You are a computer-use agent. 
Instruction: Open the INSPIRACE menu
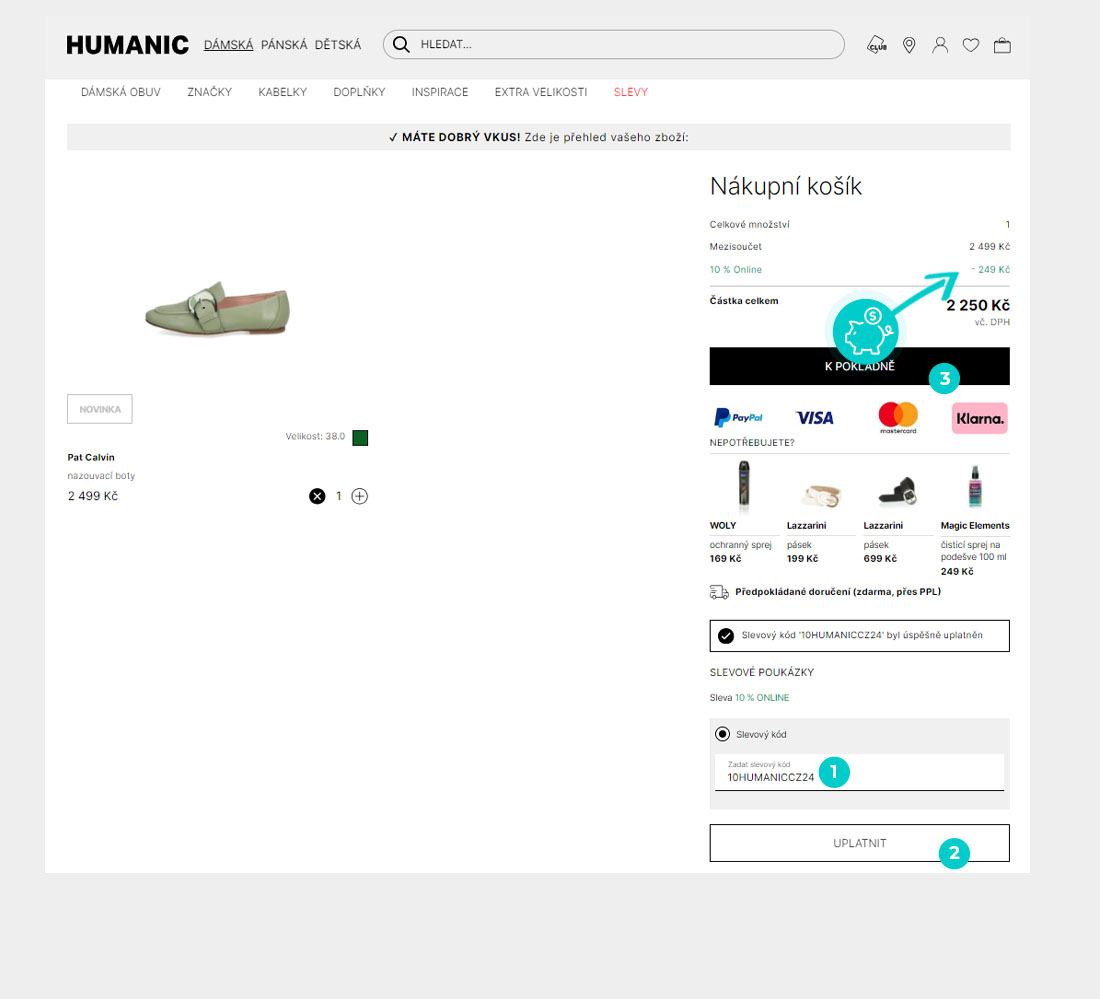[440, 92]
